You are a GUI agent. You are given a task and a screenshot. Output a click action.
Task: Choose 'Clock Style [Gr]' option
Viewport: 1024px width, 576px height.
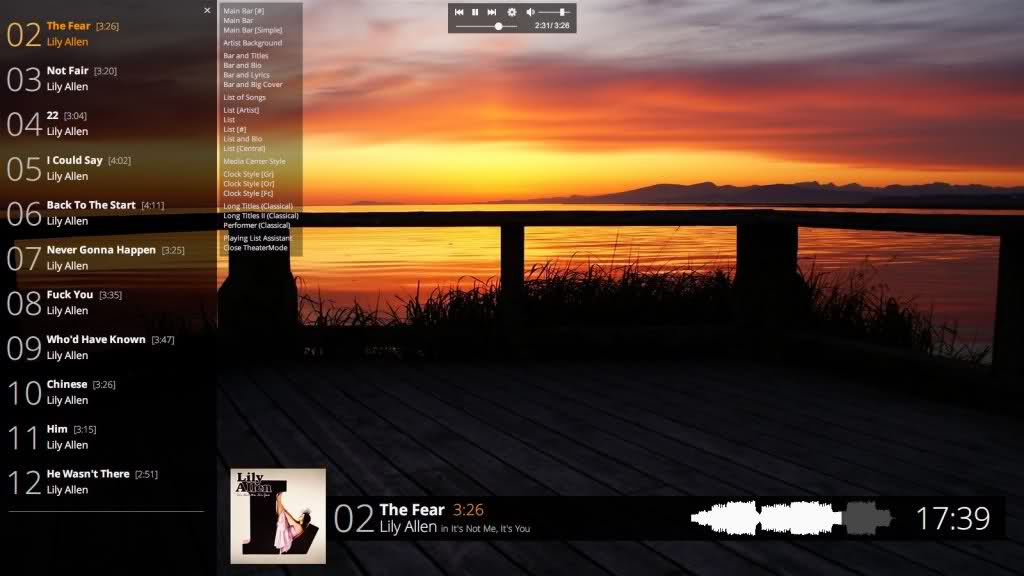coord(248,174)
